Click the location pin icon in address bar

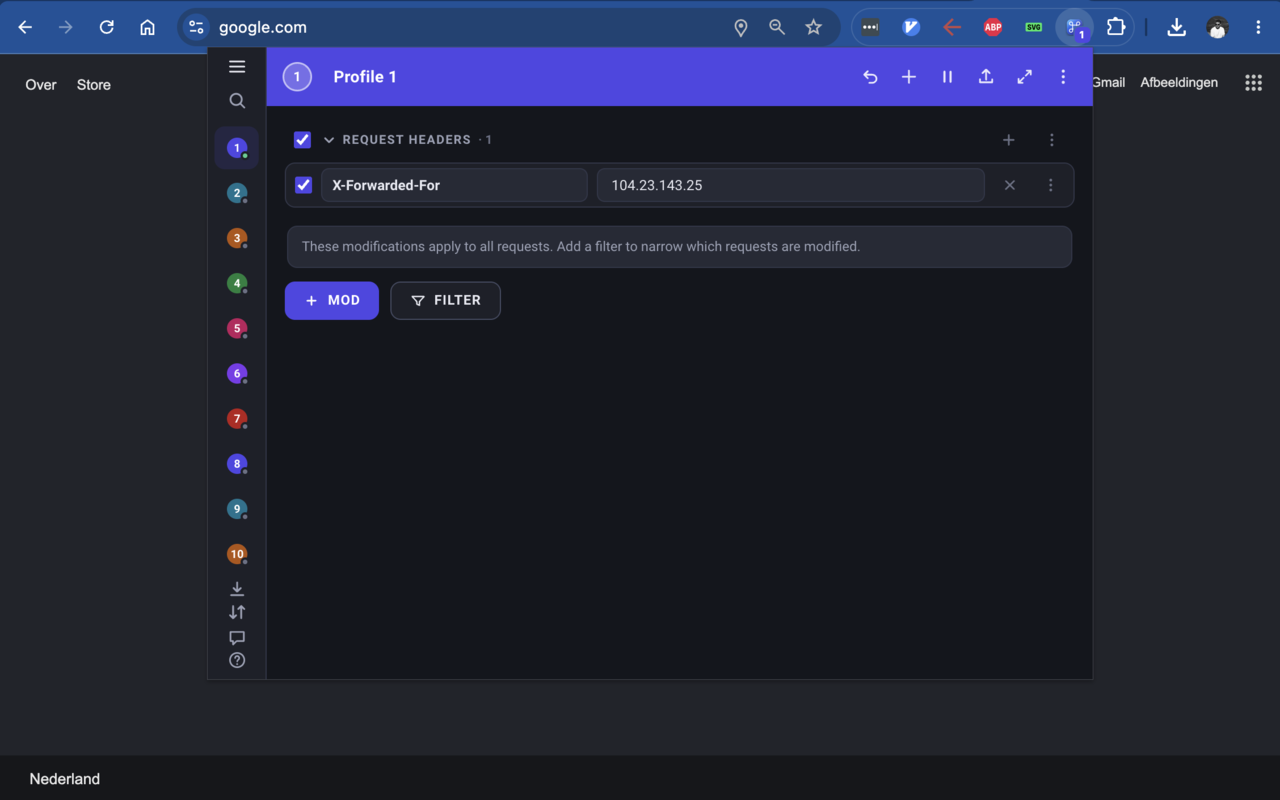point(741,28)
